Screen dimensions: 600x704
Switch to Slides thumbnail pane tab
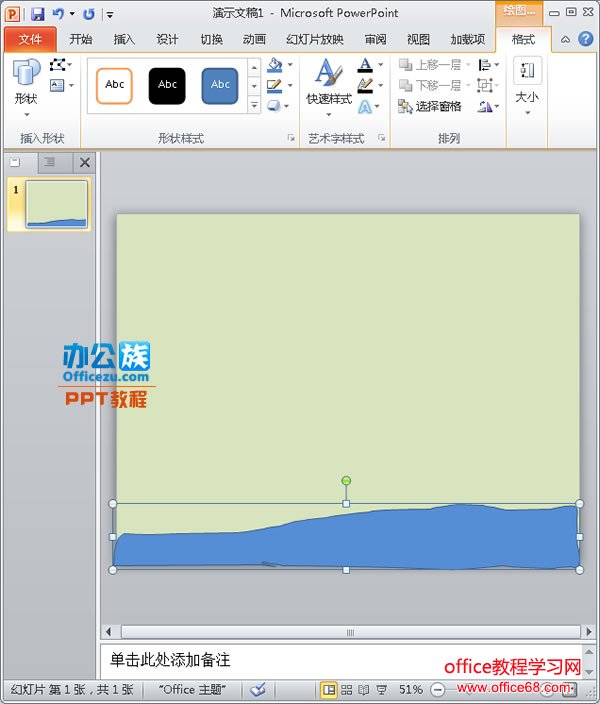pyautogui.click(x=16, y=162)
